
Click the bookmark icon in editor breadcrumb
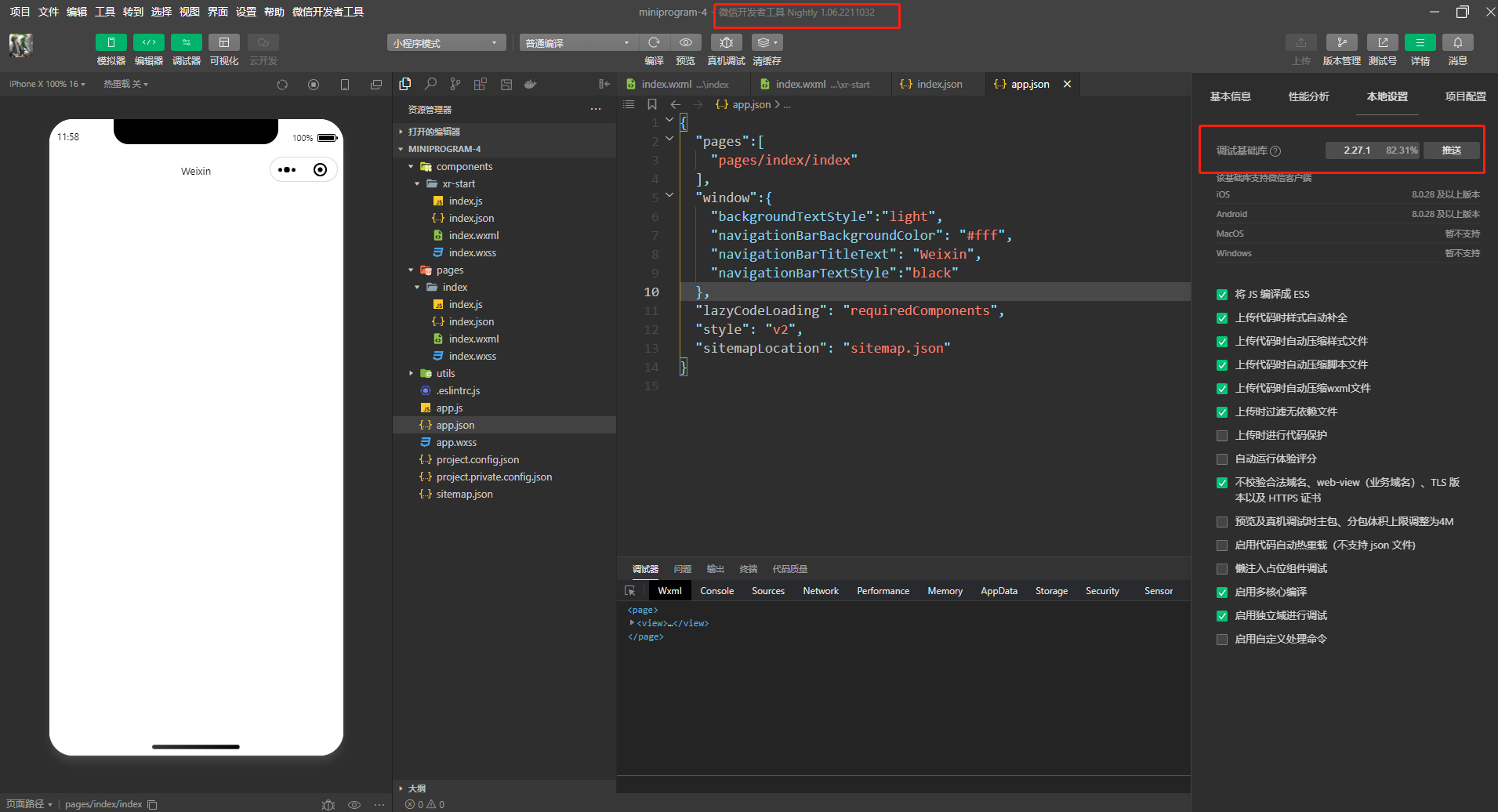651,104
